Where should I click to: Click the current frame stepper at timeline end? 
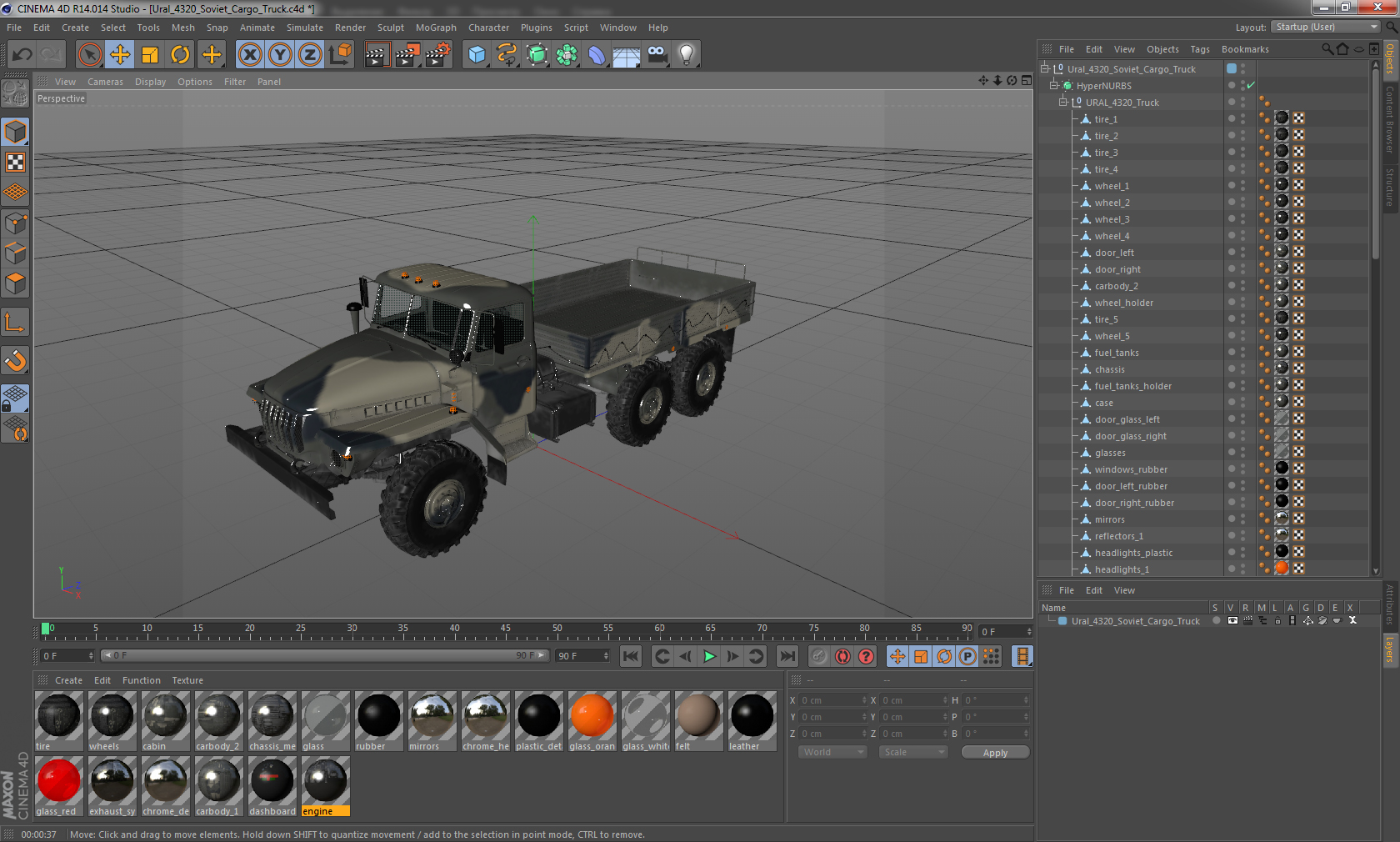click(x=1029, y=631)
